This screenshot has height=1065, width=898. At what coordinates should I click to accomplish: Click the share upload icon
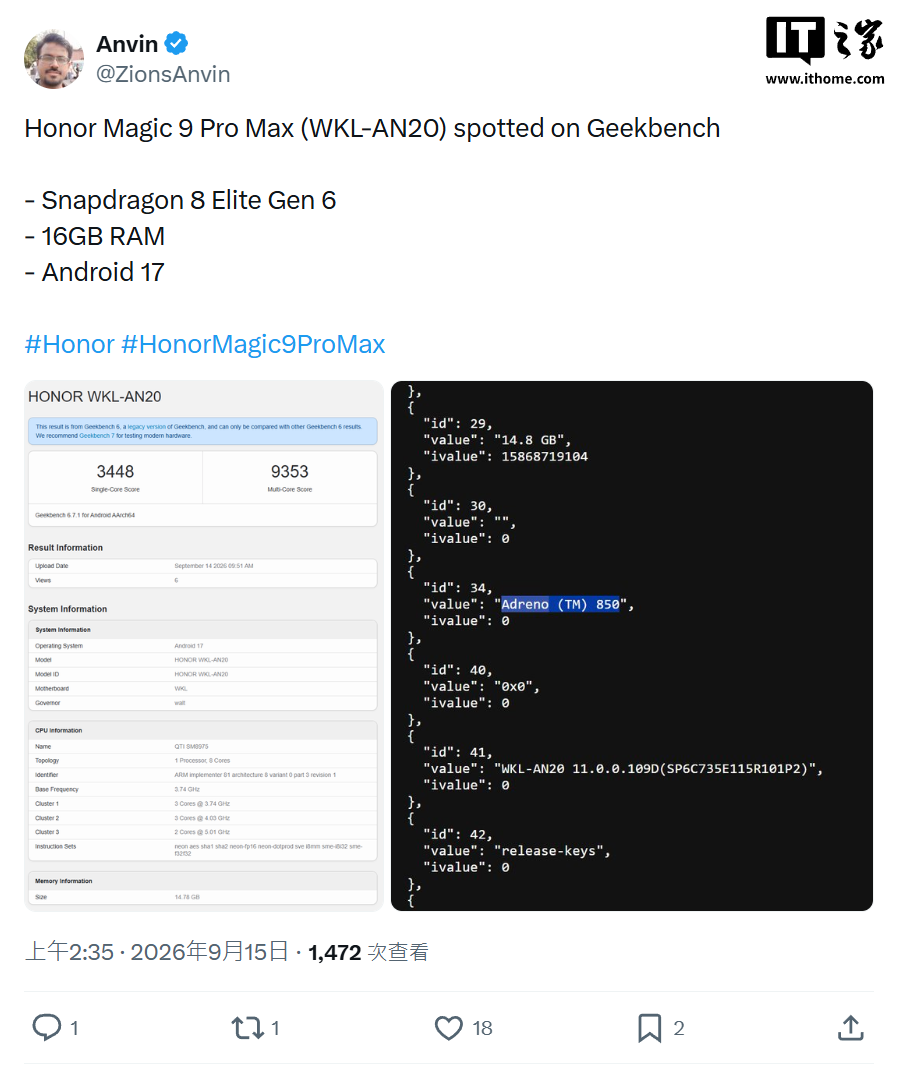[850, 1028]
